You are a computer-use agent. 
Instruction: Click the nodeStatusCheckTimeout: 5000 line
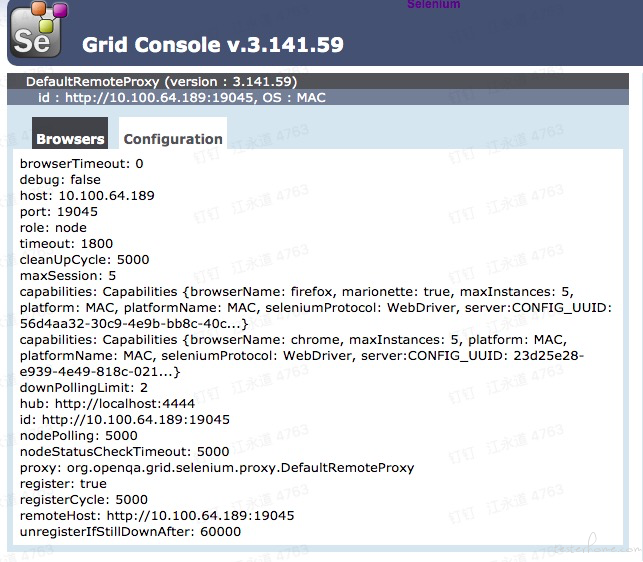pos(124,452)
